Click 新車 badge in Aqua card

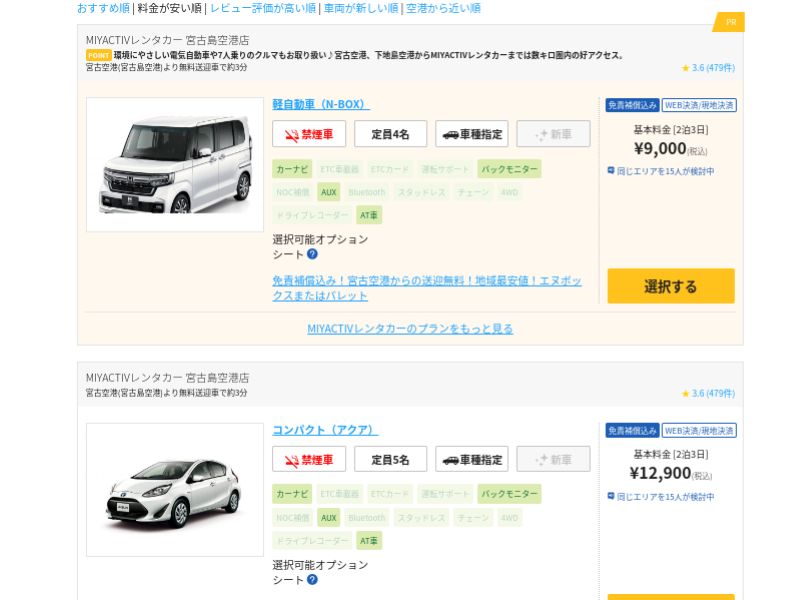pos(554,459)
